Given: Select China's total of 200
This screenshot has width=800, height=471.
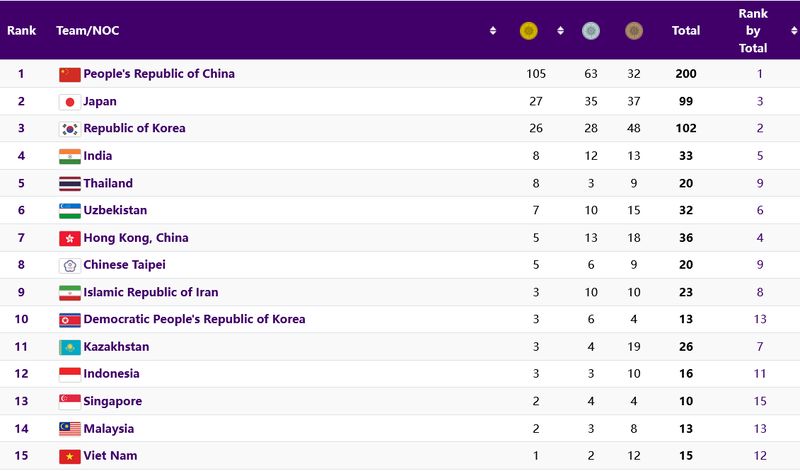Looking at the screenshot, I should (686, 73).
